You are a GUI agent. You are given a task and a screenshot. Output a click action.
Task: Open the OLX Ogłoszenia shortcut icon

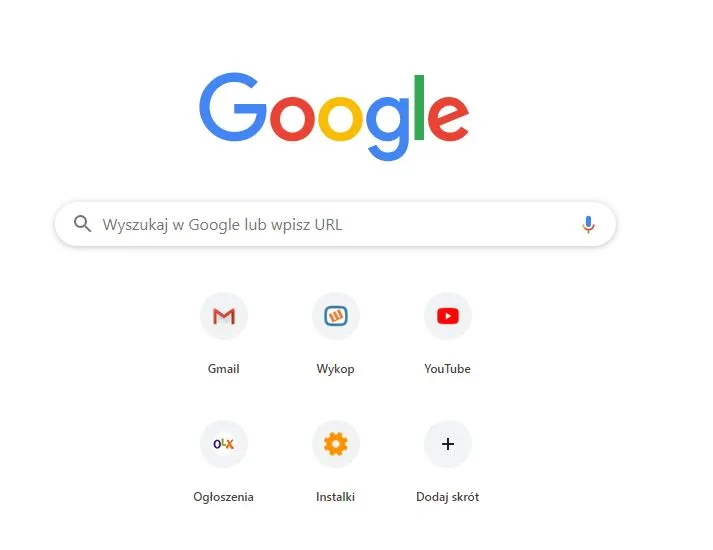(x=224, y=444)
